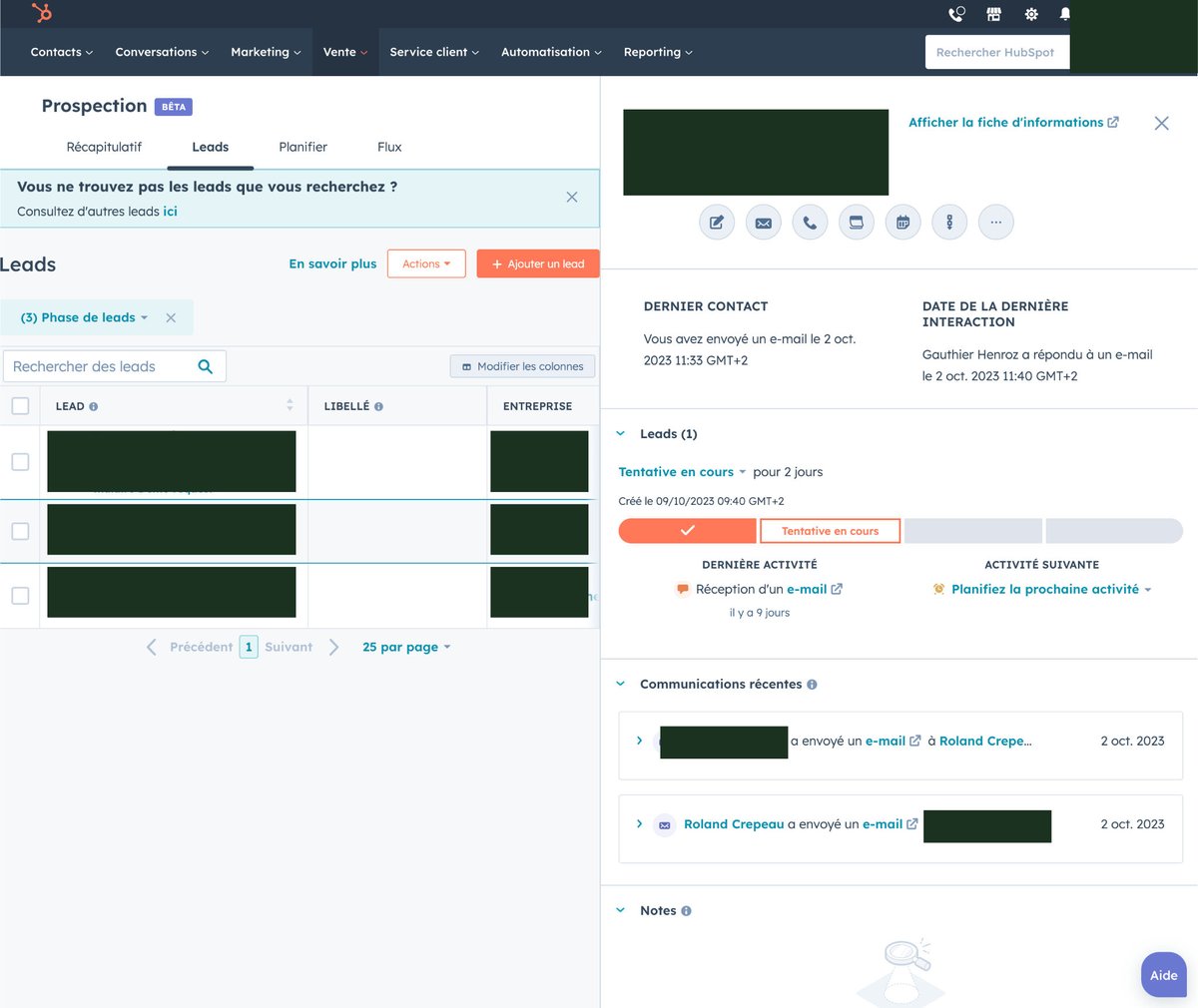
Task: Click the completed first pipeline stage checkmark
Action: [x=688, y=531]
